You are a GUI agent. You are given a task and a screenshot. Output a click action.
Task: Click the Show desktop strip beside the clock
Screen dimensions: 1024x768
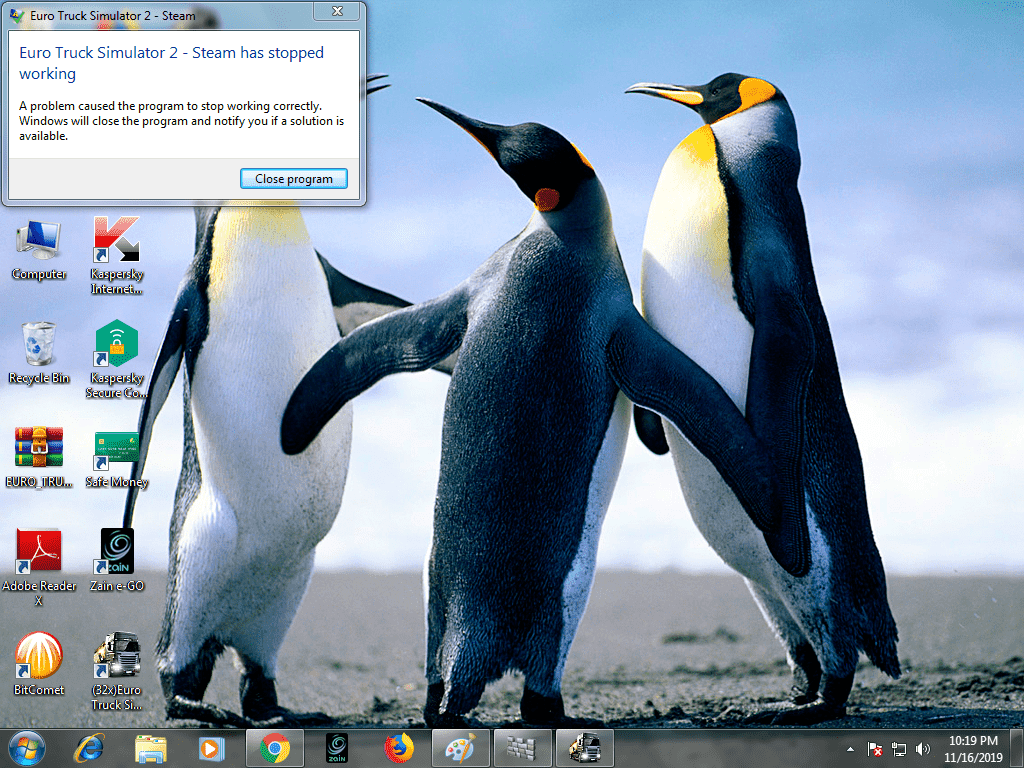click(1017, 748)
